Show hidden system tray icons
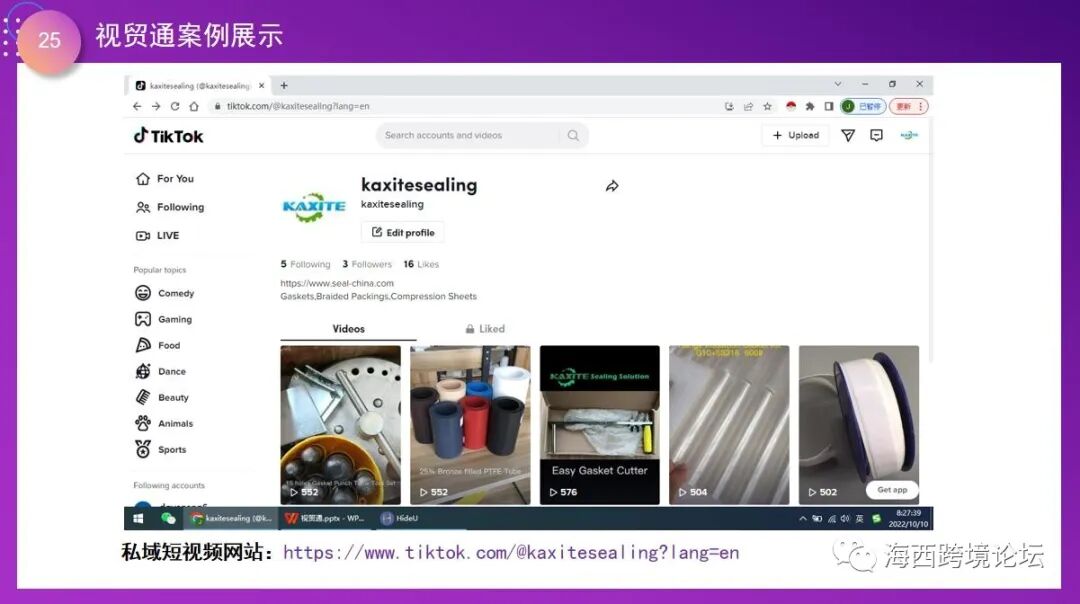Viewport: 1080px width, 604px height. point(802,519)
